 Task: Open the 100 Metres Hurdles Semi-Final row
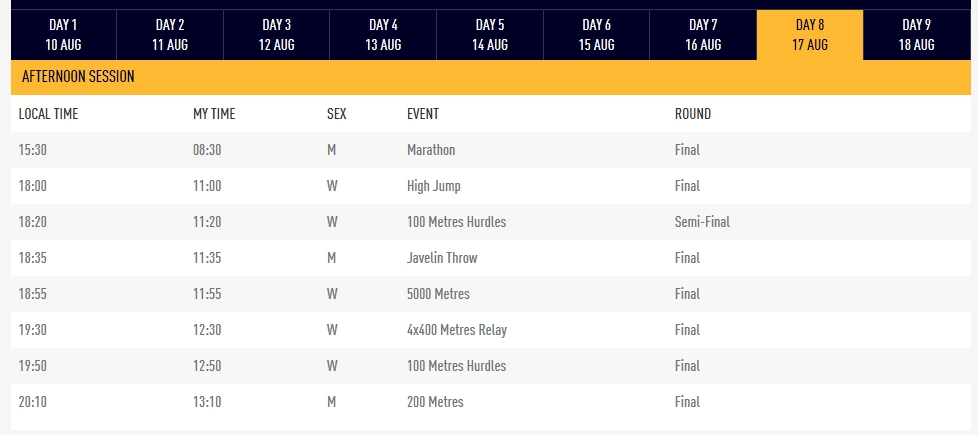(491, 222)
